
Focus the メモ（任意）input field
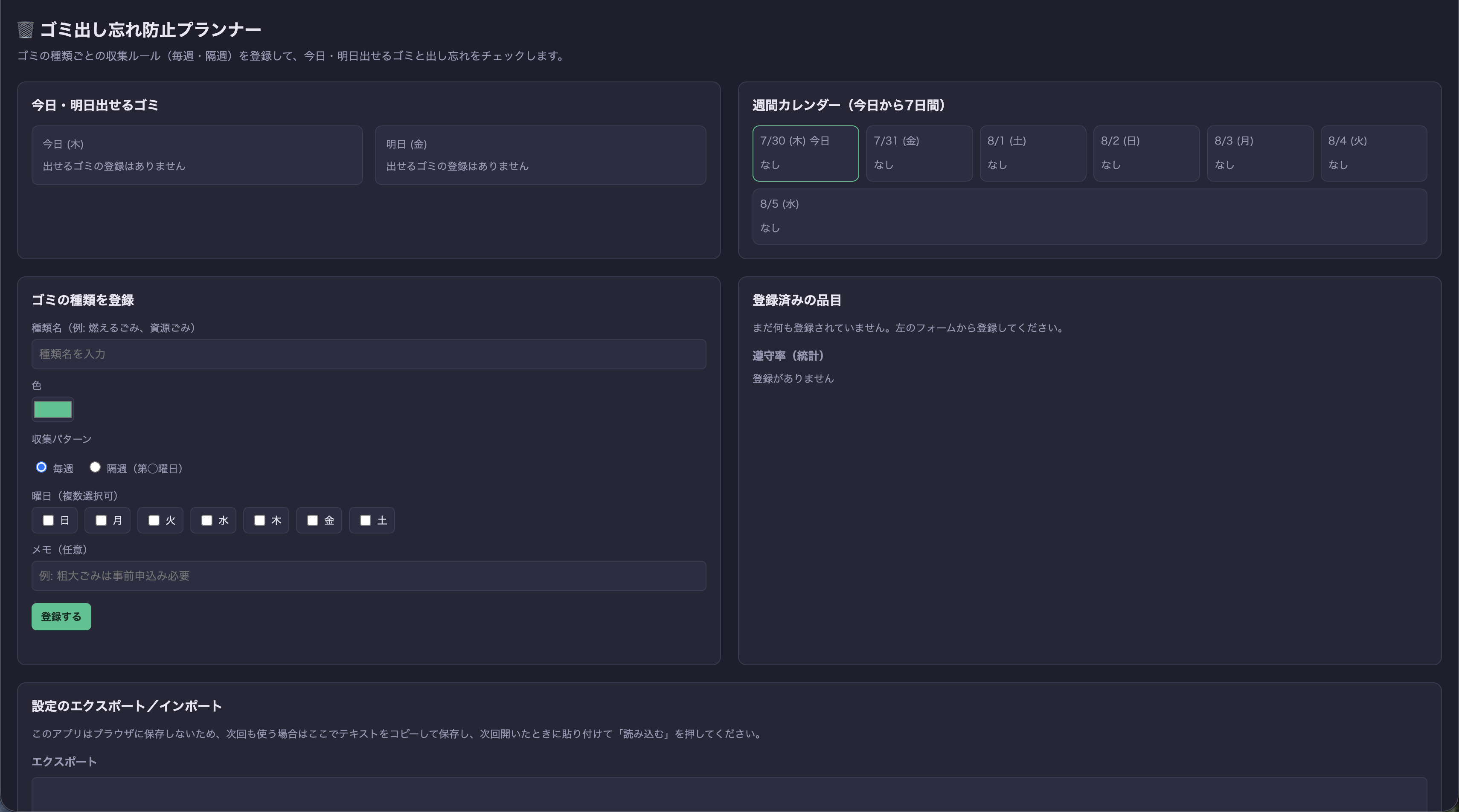(x=369, y=575)
